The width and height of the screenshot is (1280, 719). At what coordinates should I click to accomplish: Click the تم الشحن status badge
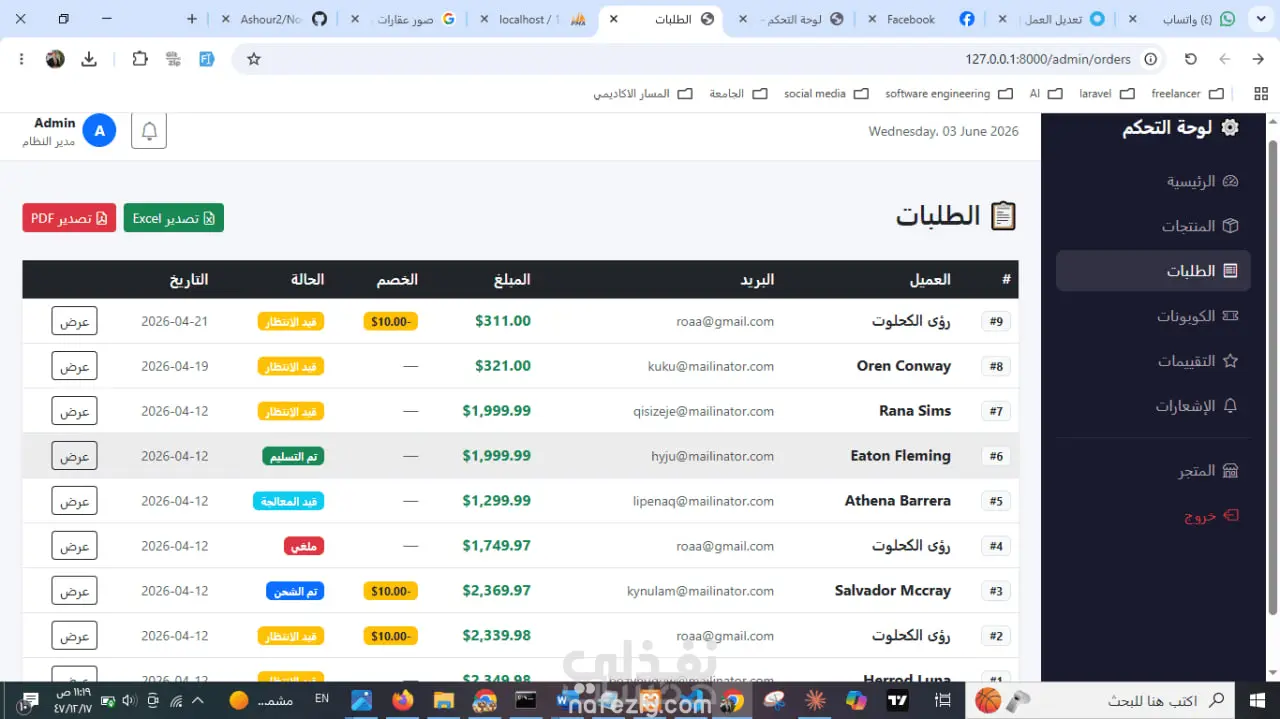[295, 591]
